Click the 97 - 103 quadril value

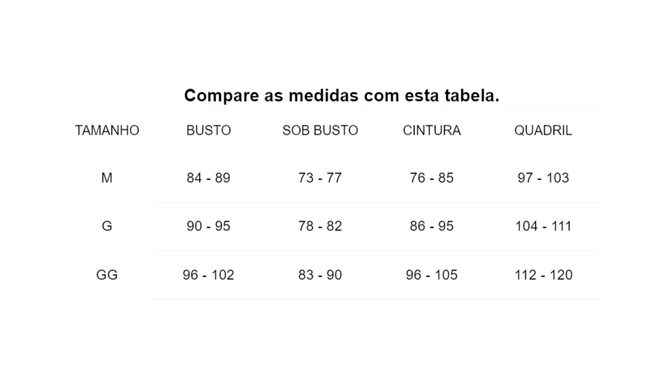543,178
